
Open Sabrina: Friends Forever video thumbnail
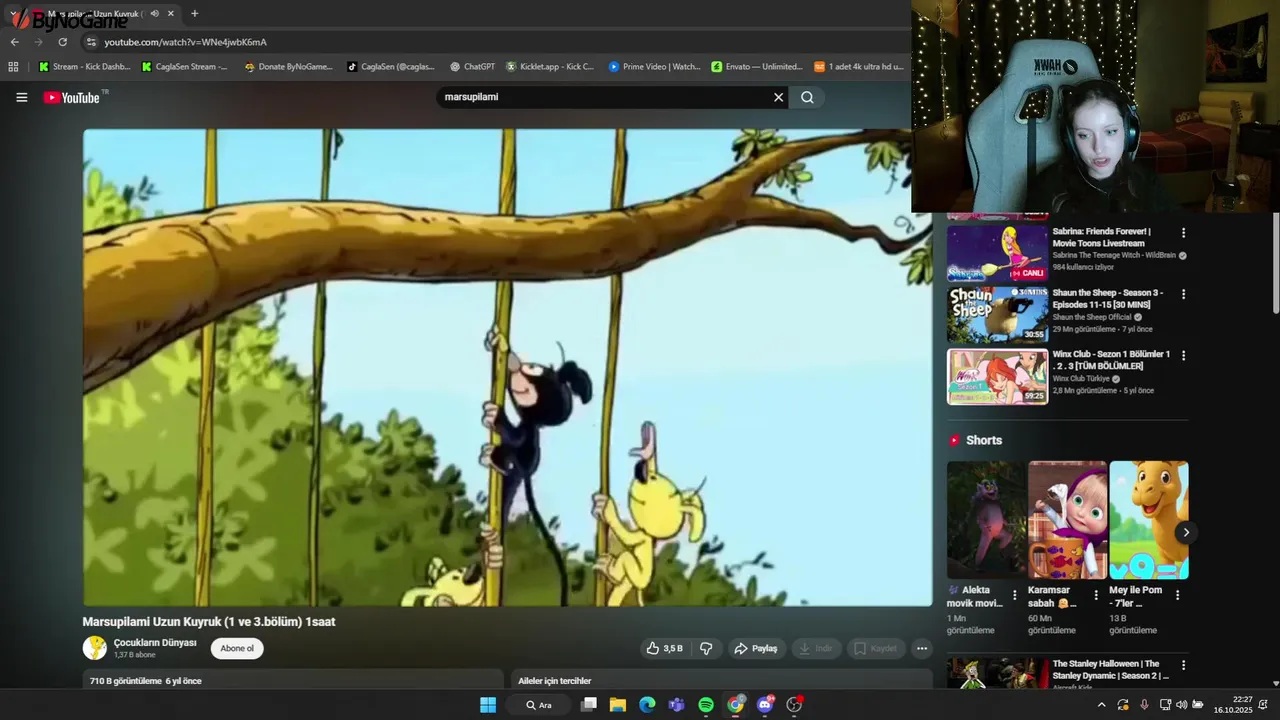[x=997, y=253]
